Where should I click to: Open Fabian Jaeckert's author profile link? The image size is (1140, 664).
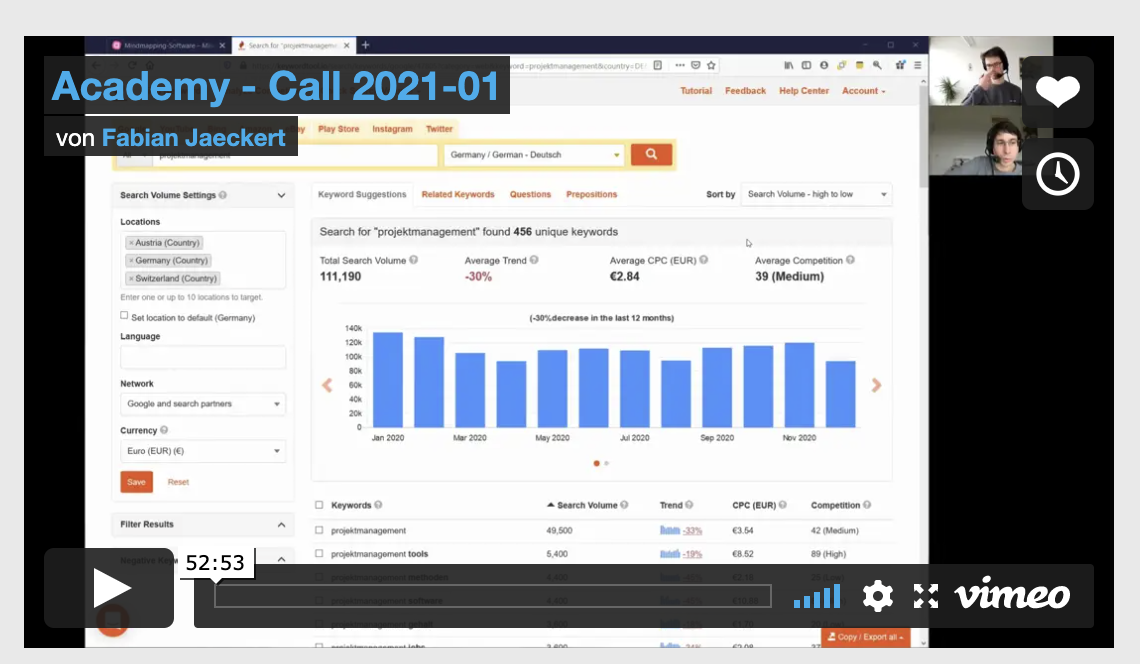point(193,137)
